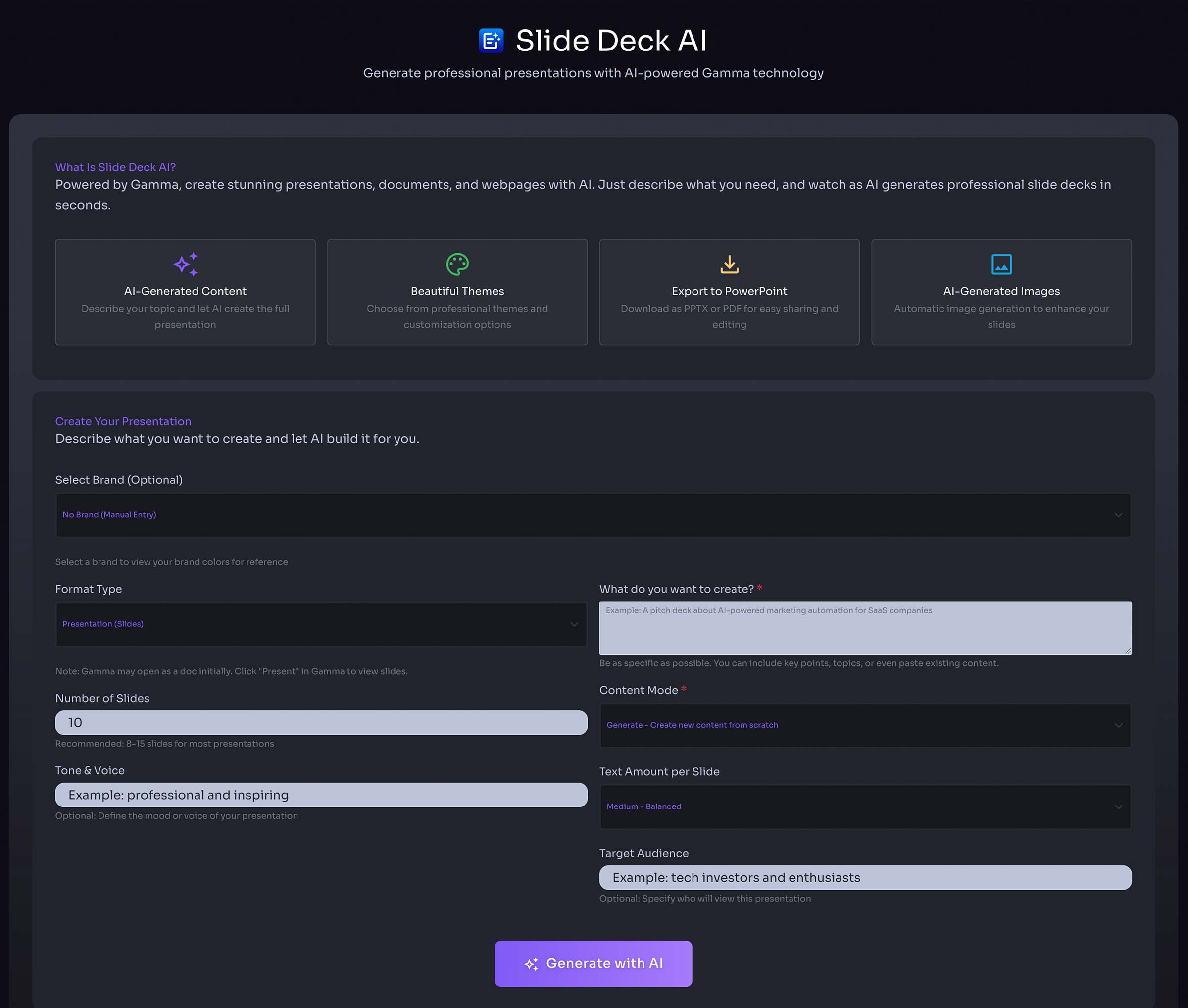Click the sparkle icon inside Generate button

pos(533,963)
